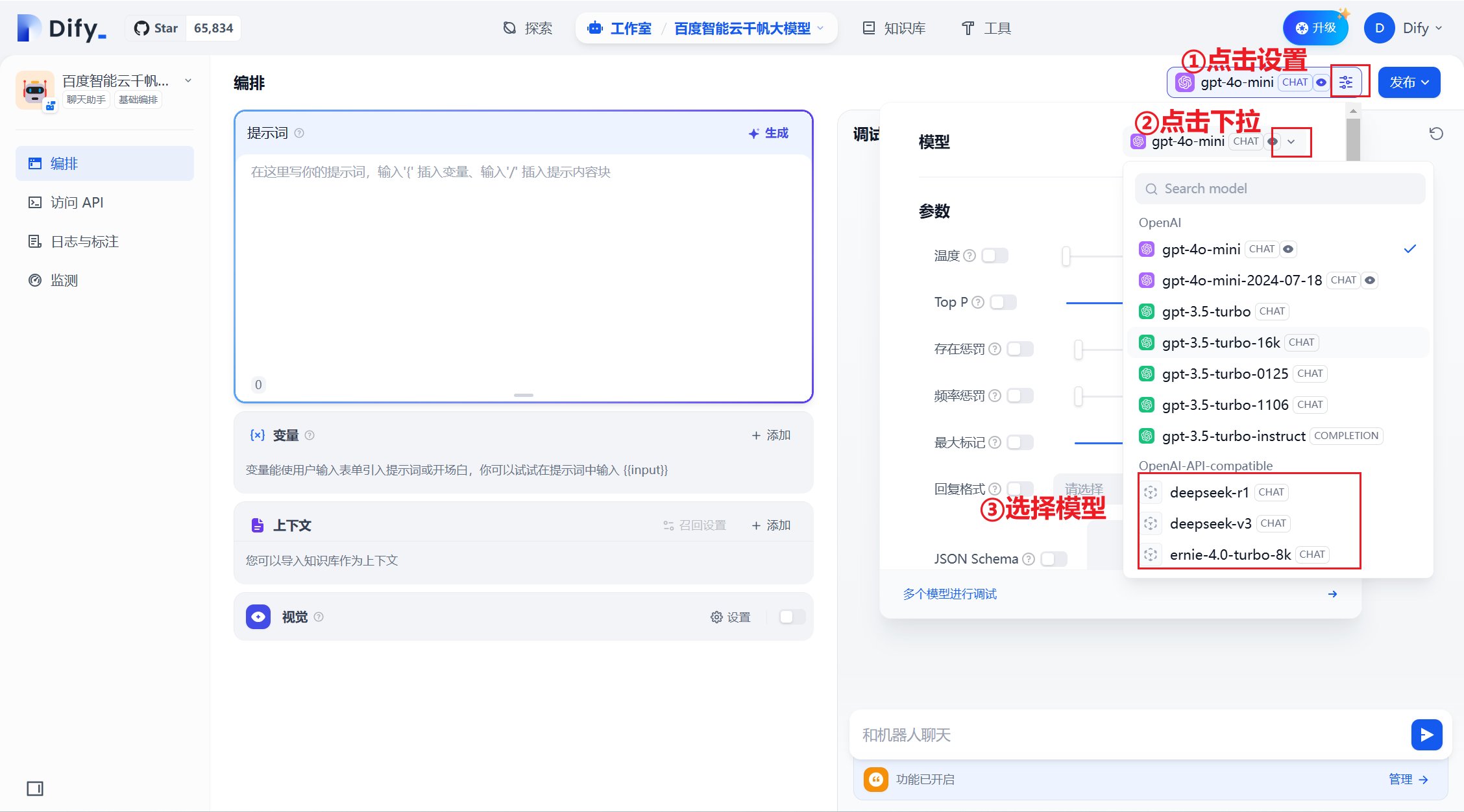Turn on the 视觉 switch
This screenshot has height=812, width=1464.
coord(792,617)
